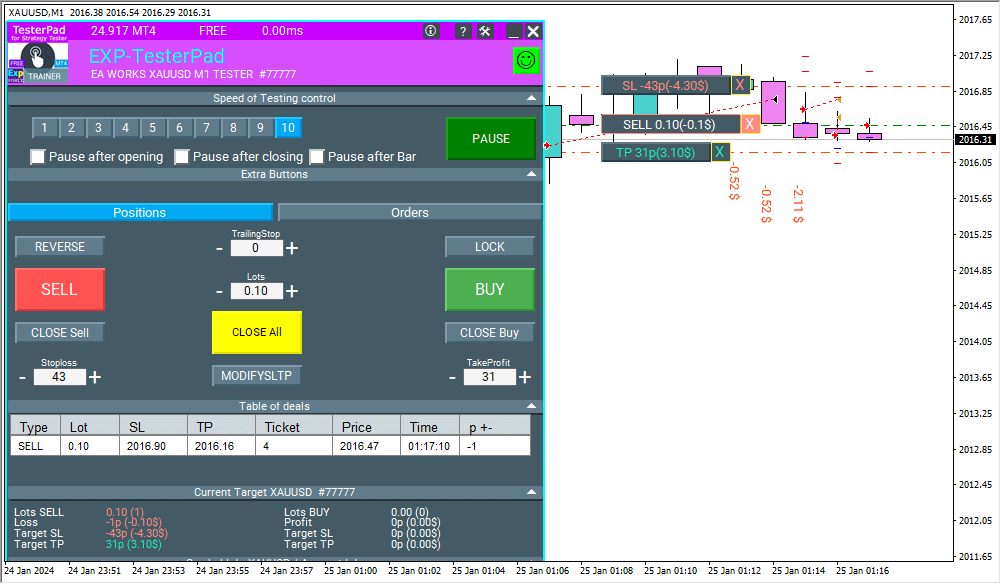Decrease Stoploss with the minus button
The width and height of the screenshot is (1001, 584).
point(23,377)
